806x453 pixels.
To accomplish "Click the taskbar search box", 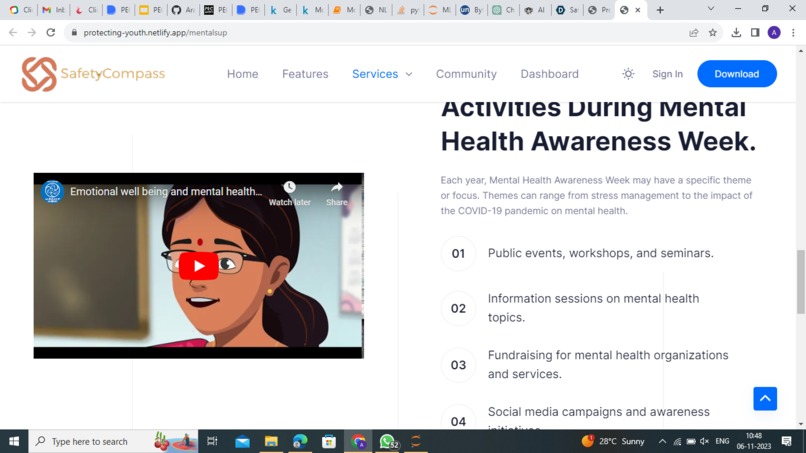I will click(113, 441).
